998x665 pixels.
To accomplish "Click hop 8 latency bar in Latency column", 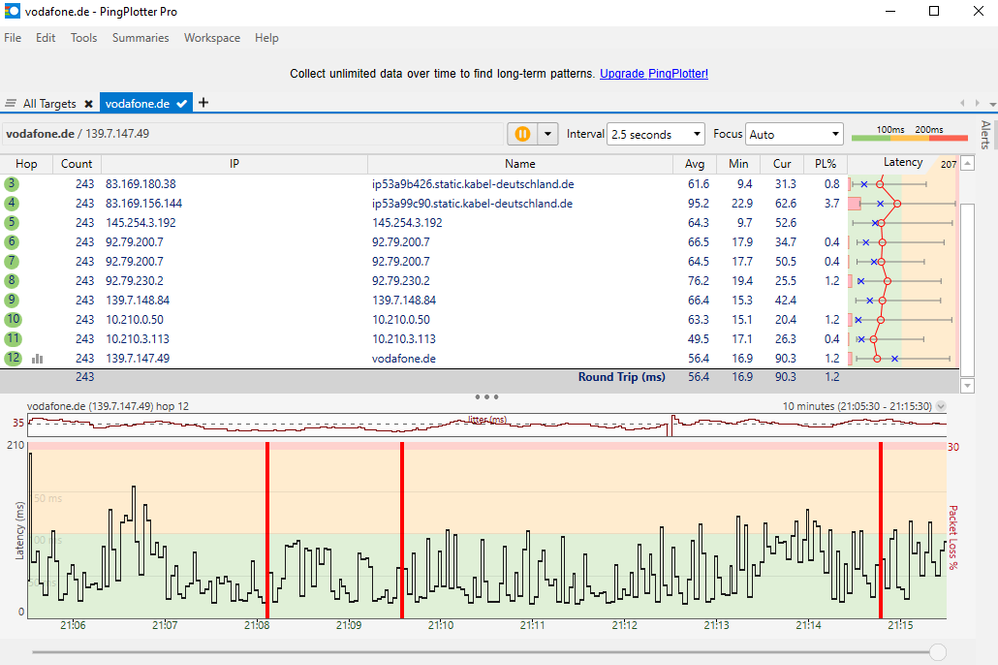I will coord(903,281).
